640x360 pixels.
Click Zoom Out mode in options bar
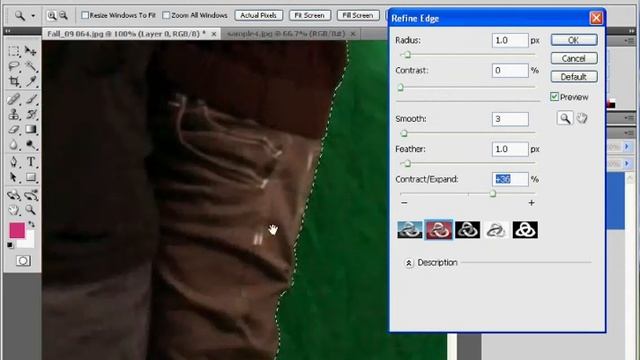tap(63, 16)
